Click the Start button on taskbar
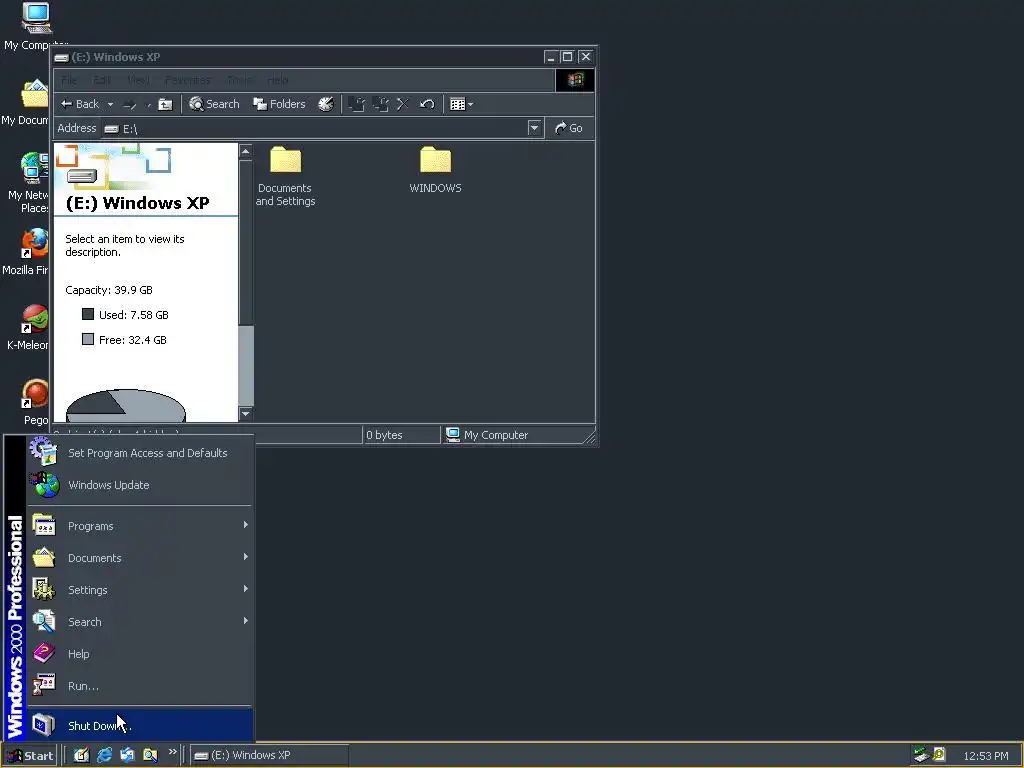 (x=30, y=756)
